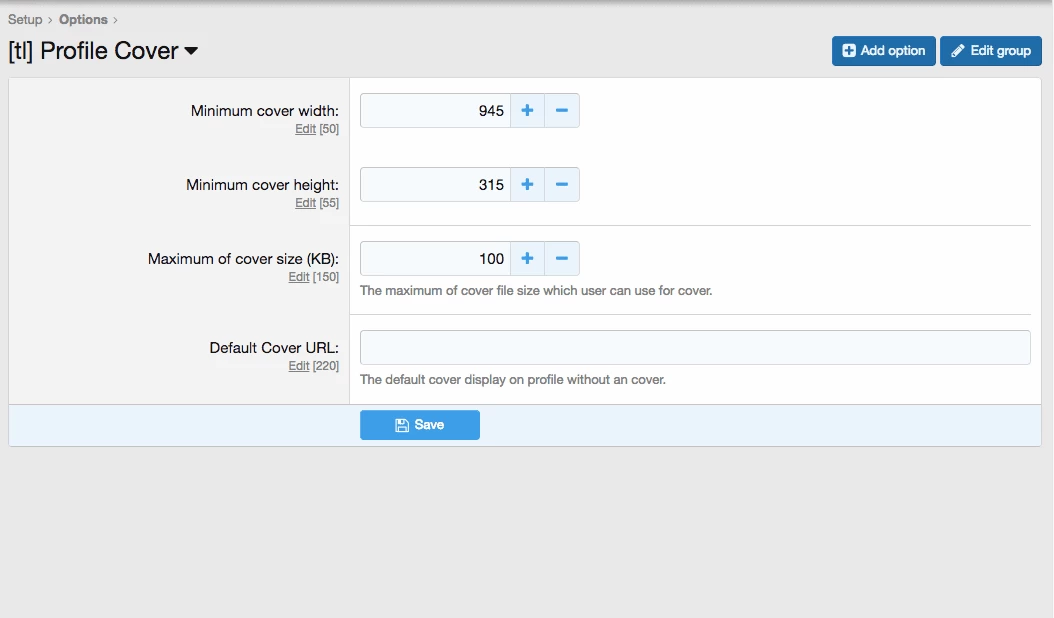
Task: Focus the Minimum cover width field
Action: tap(436, 110)
